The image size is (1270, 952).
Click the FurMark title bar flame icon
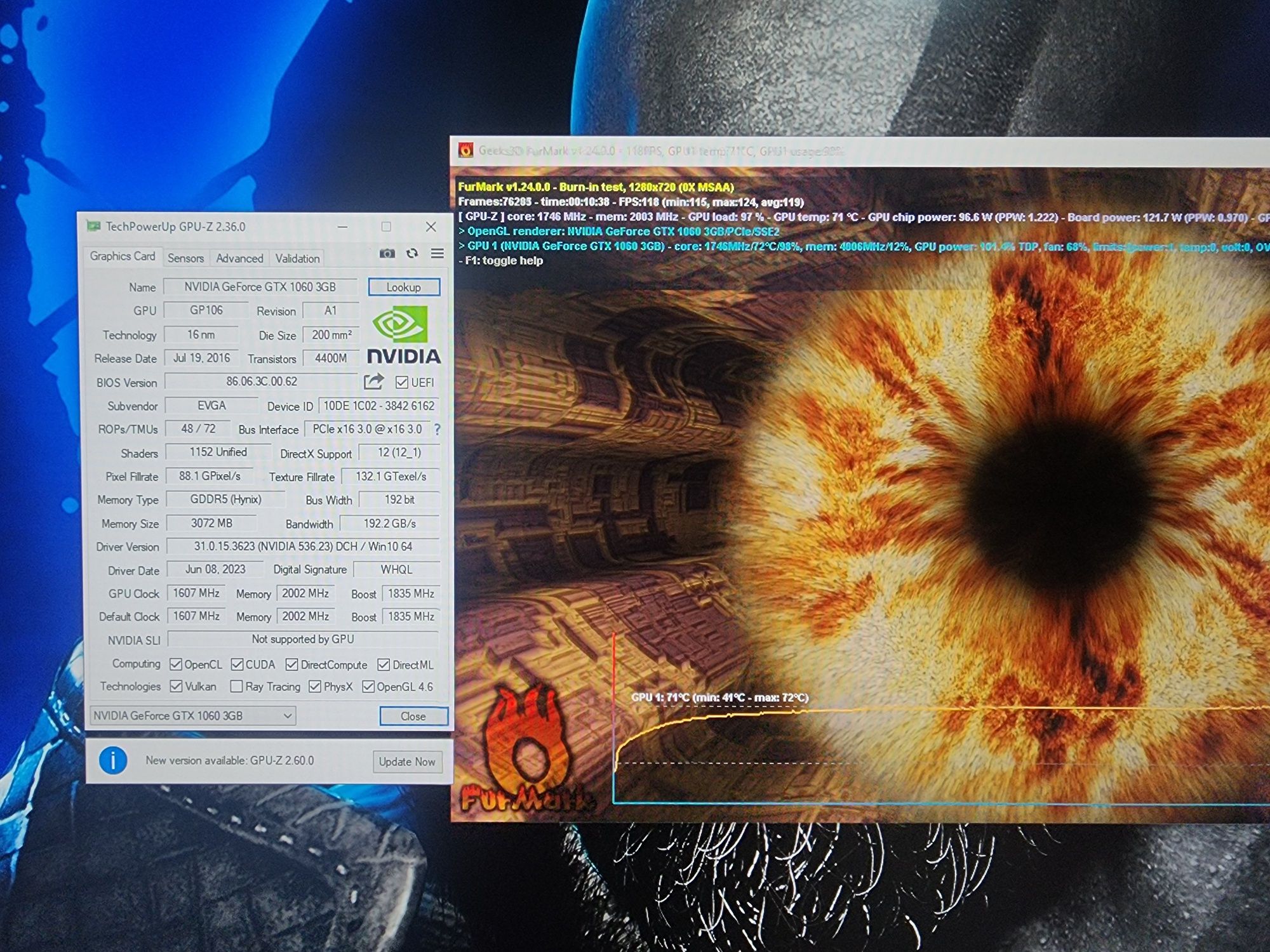tap(465, 150)
